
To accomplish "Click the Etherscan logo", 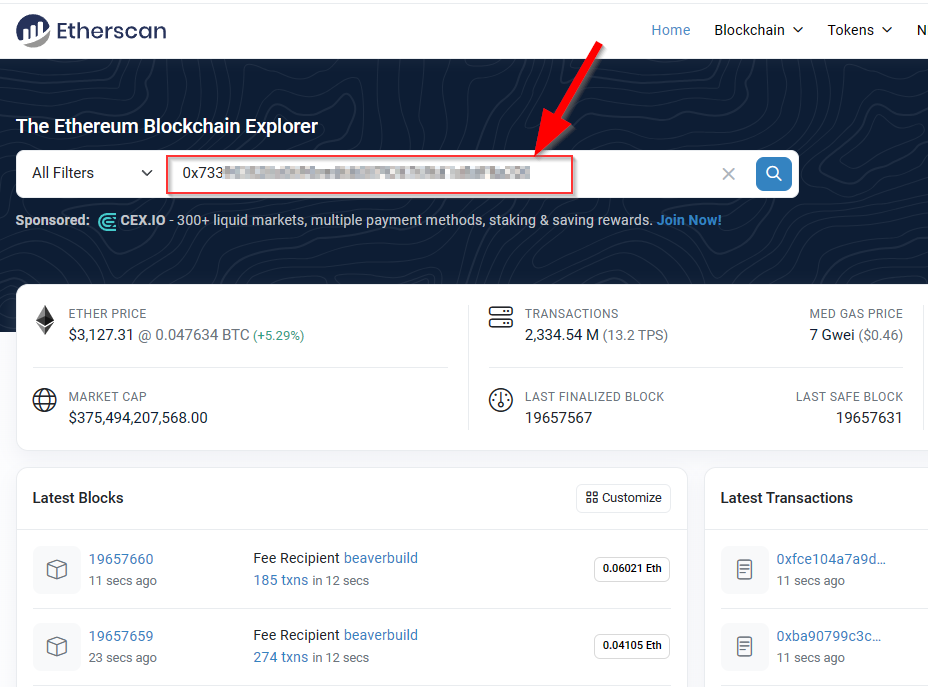I will (x=91, y=30).
